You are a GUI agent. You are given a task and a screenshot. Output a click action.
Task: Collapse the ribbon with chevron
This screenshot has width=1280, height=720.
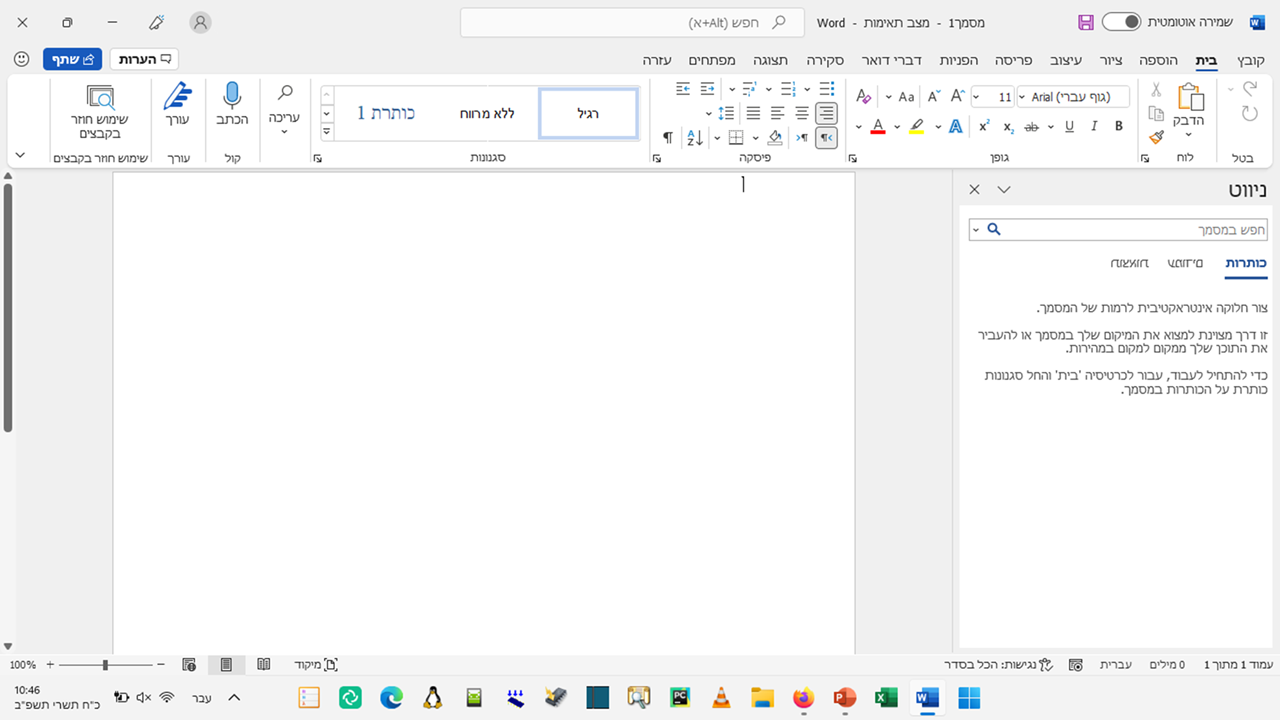(20, 155)
